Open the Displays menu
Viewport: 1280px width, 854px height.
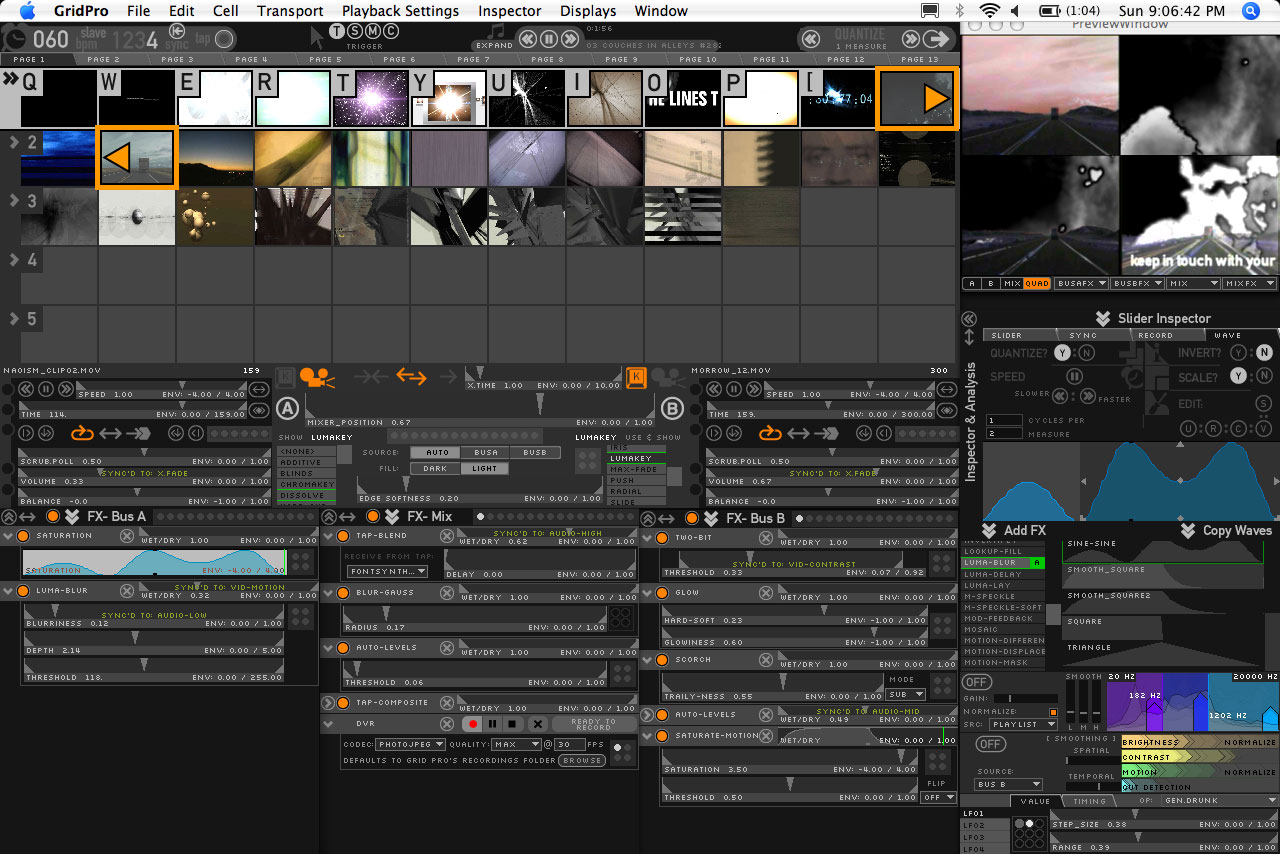pos(588,11)
